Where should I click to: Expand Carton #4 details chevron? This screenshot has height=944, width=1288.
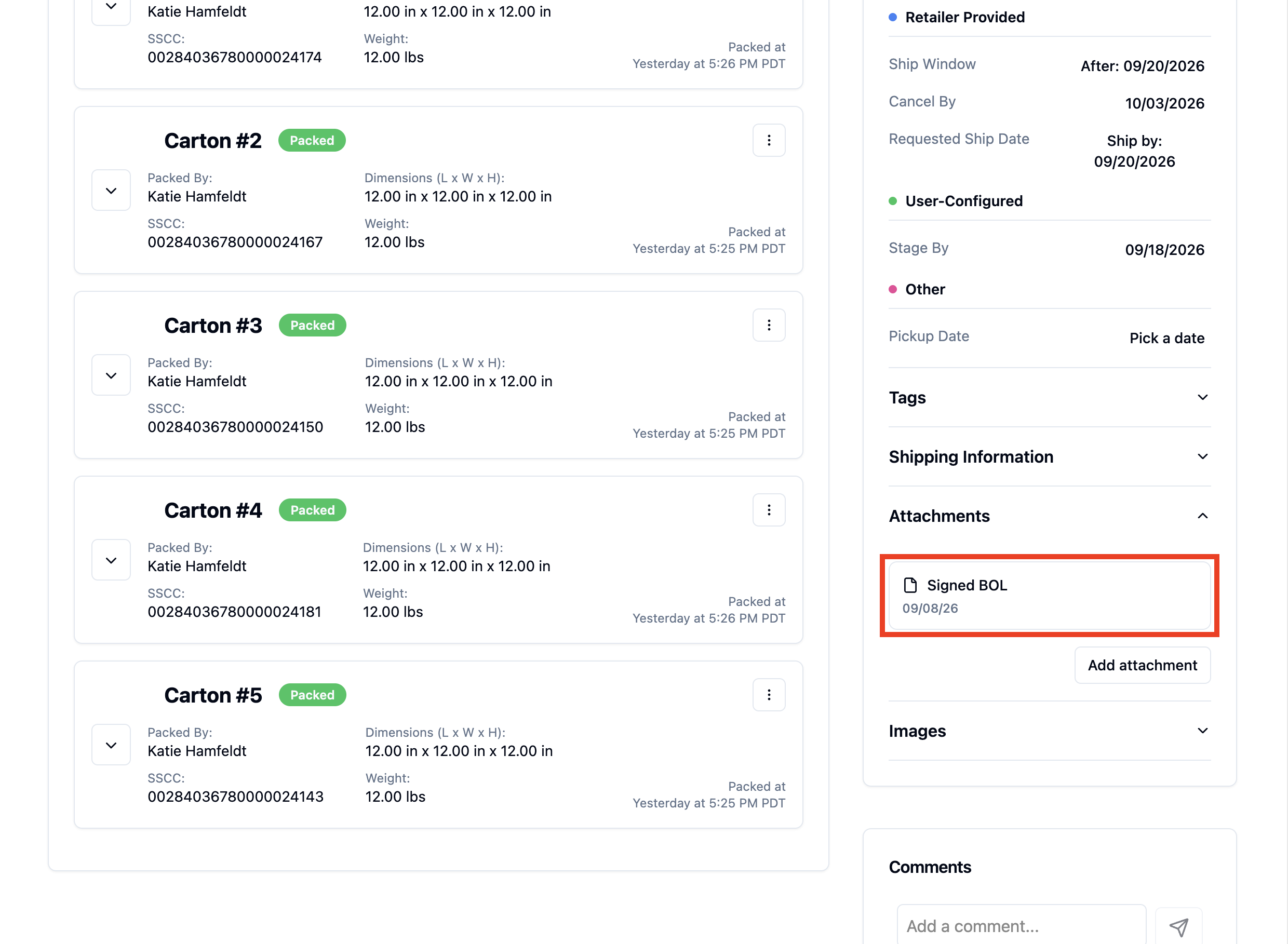point(111,560)
